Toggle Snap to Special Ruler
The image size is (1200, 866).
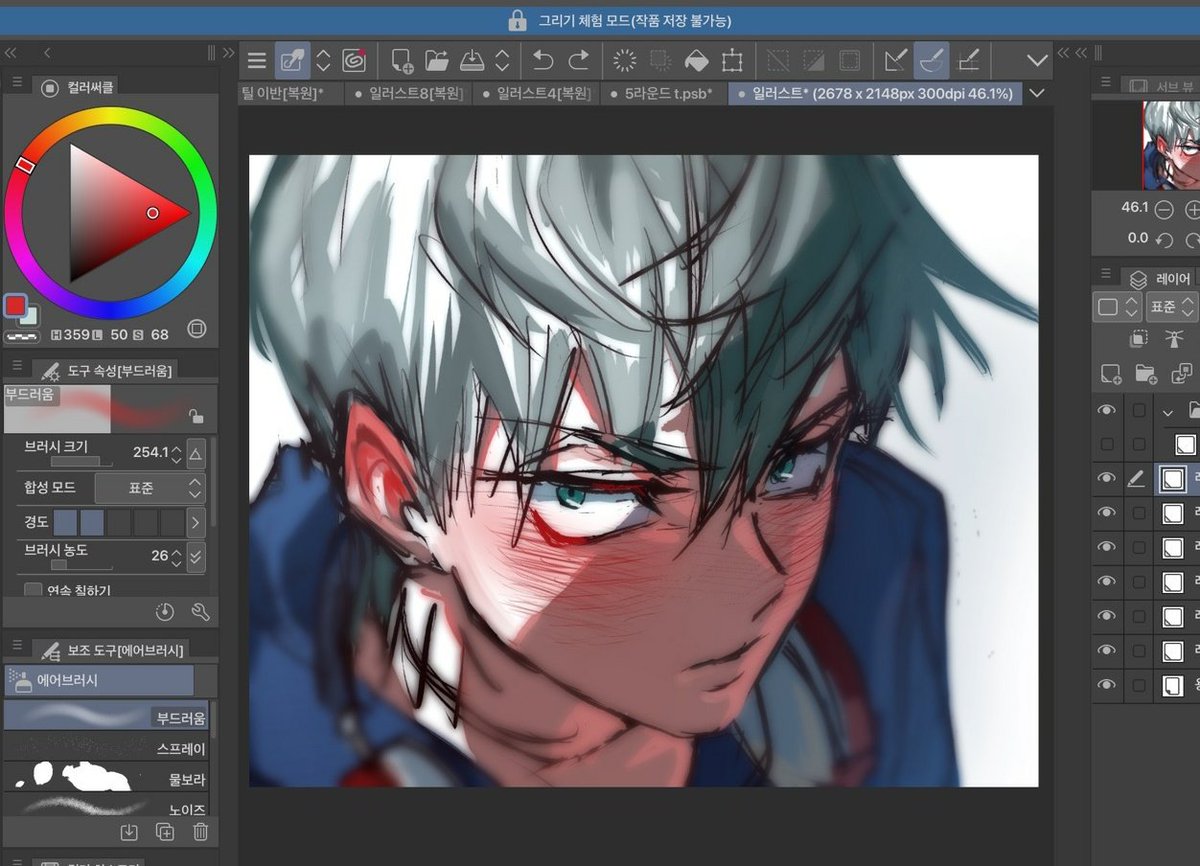pos(932,61)
